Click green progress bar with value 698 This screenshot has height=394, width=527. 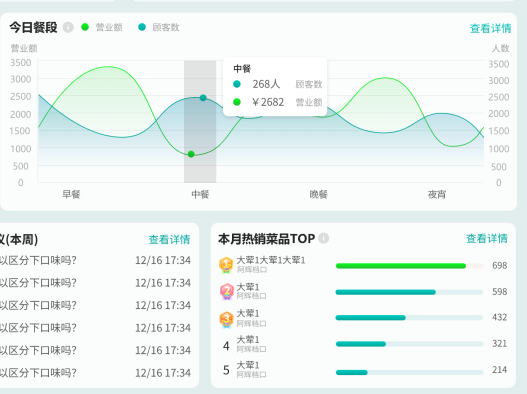409,266
